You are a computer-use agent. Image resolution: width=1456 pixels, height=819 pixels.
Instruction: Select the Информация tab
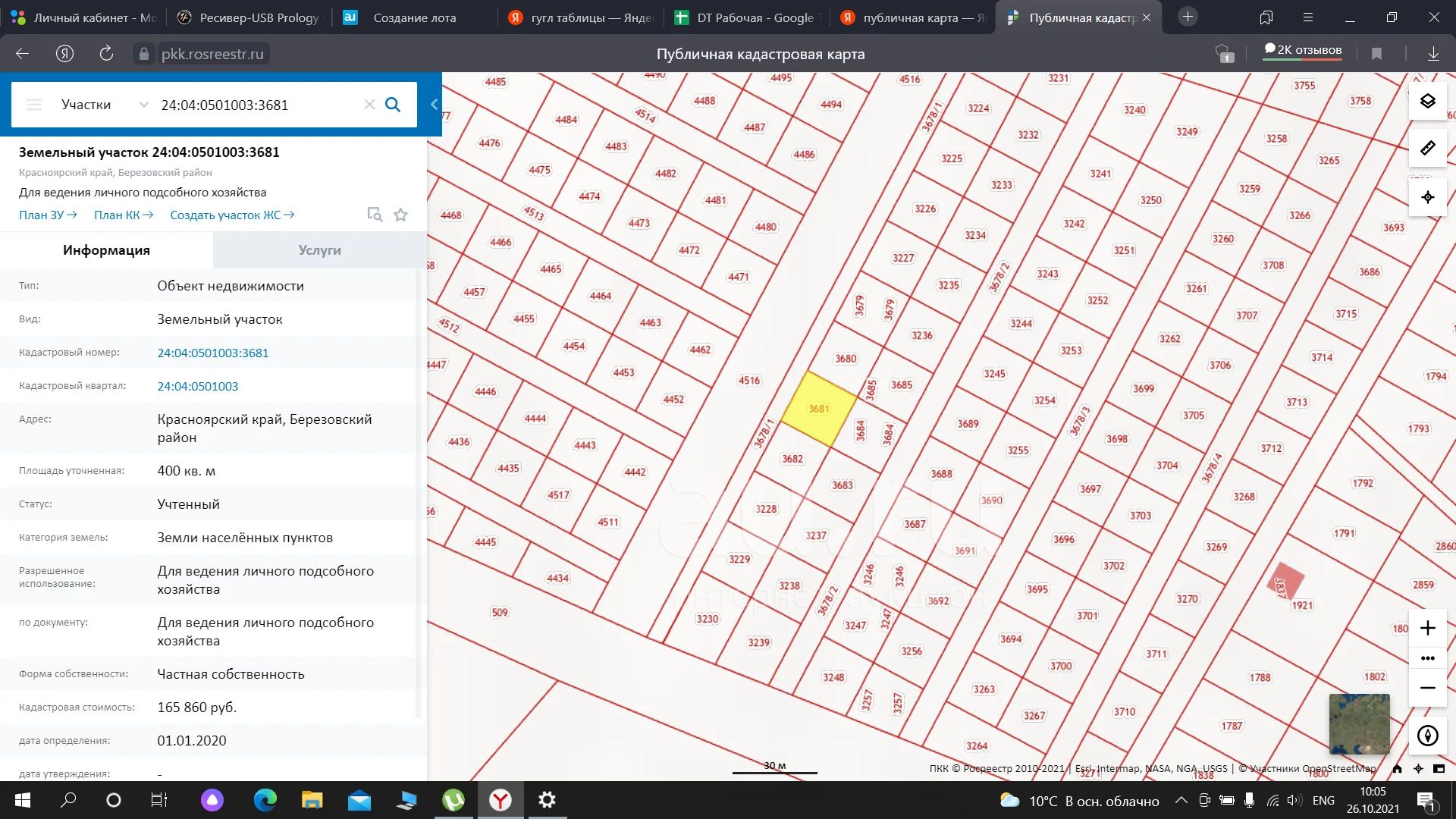pyautogui.click(x=106, y=250)
